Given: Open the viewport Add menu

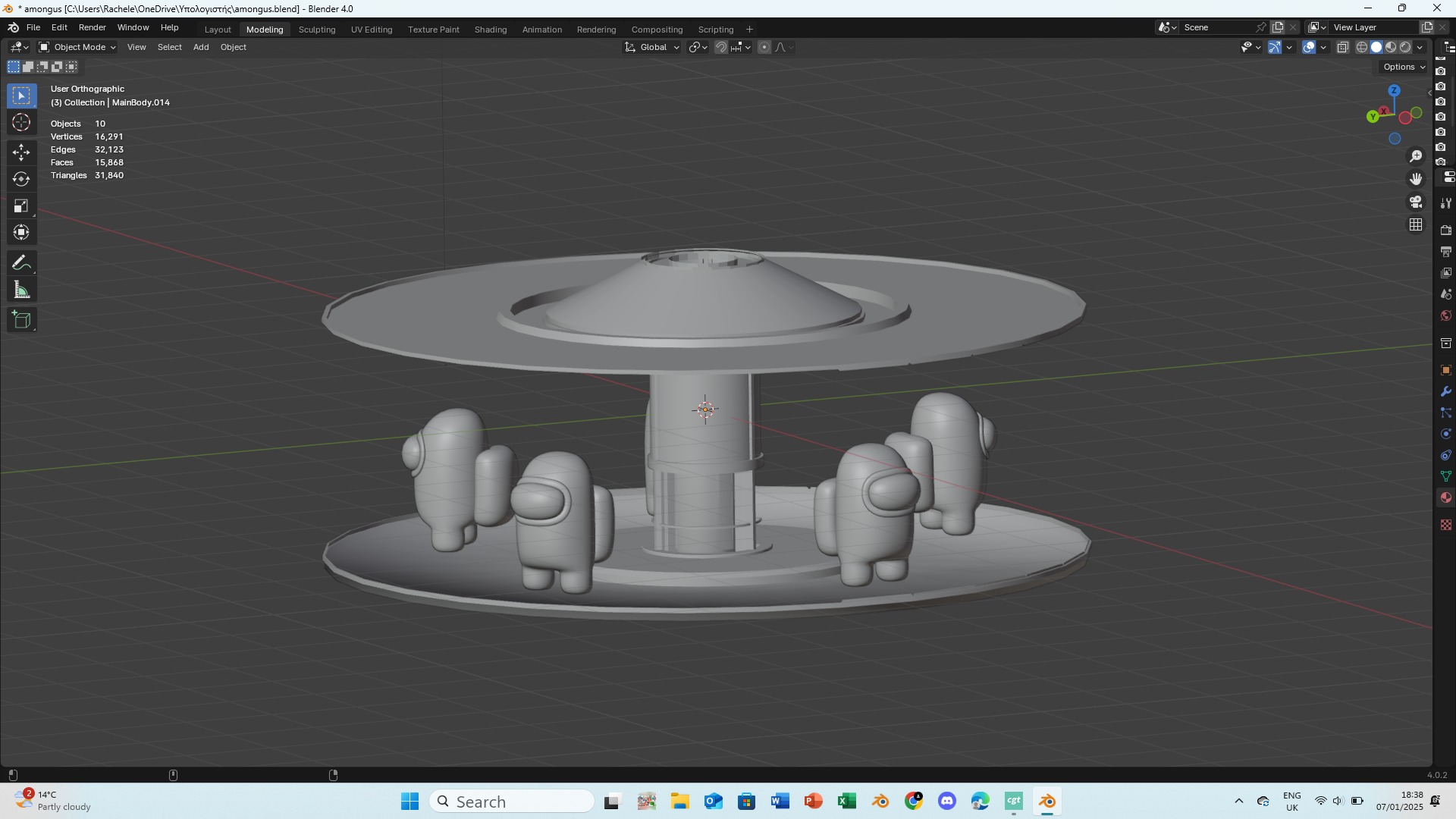Looking at the screenshot, I should (201, 47).
